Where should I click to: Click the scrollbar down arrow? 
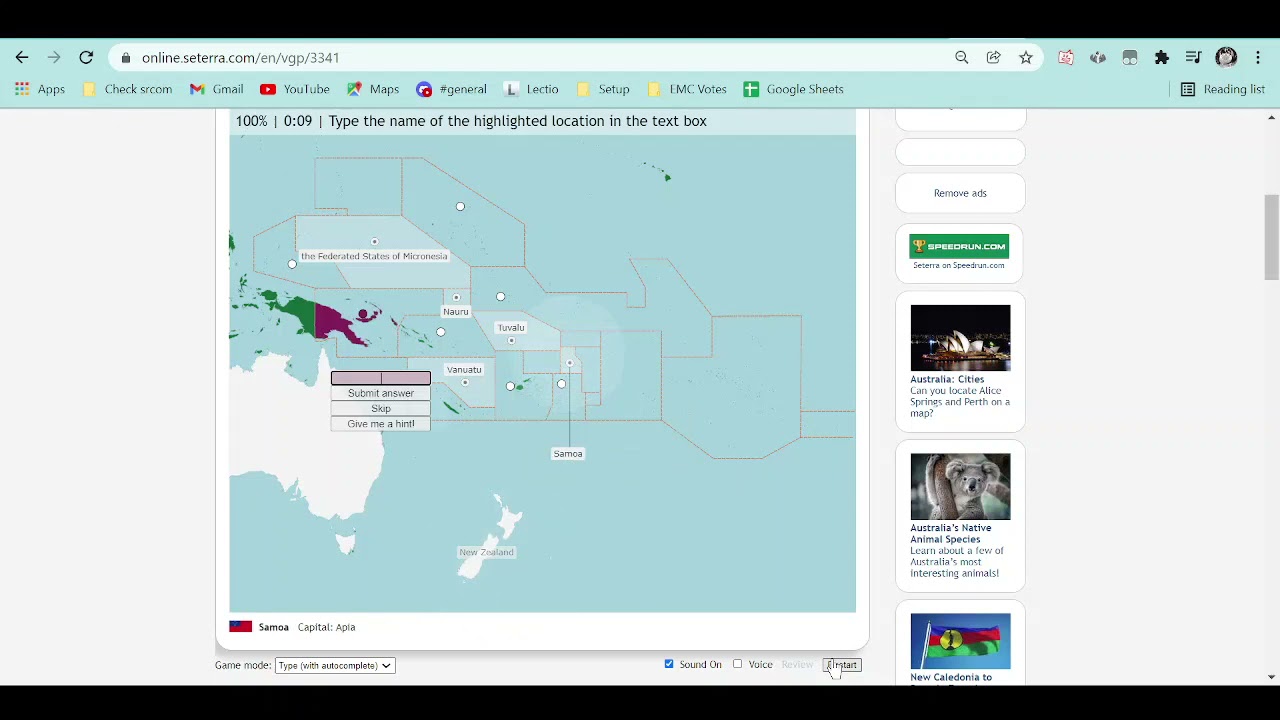[x=1271, y=677]
